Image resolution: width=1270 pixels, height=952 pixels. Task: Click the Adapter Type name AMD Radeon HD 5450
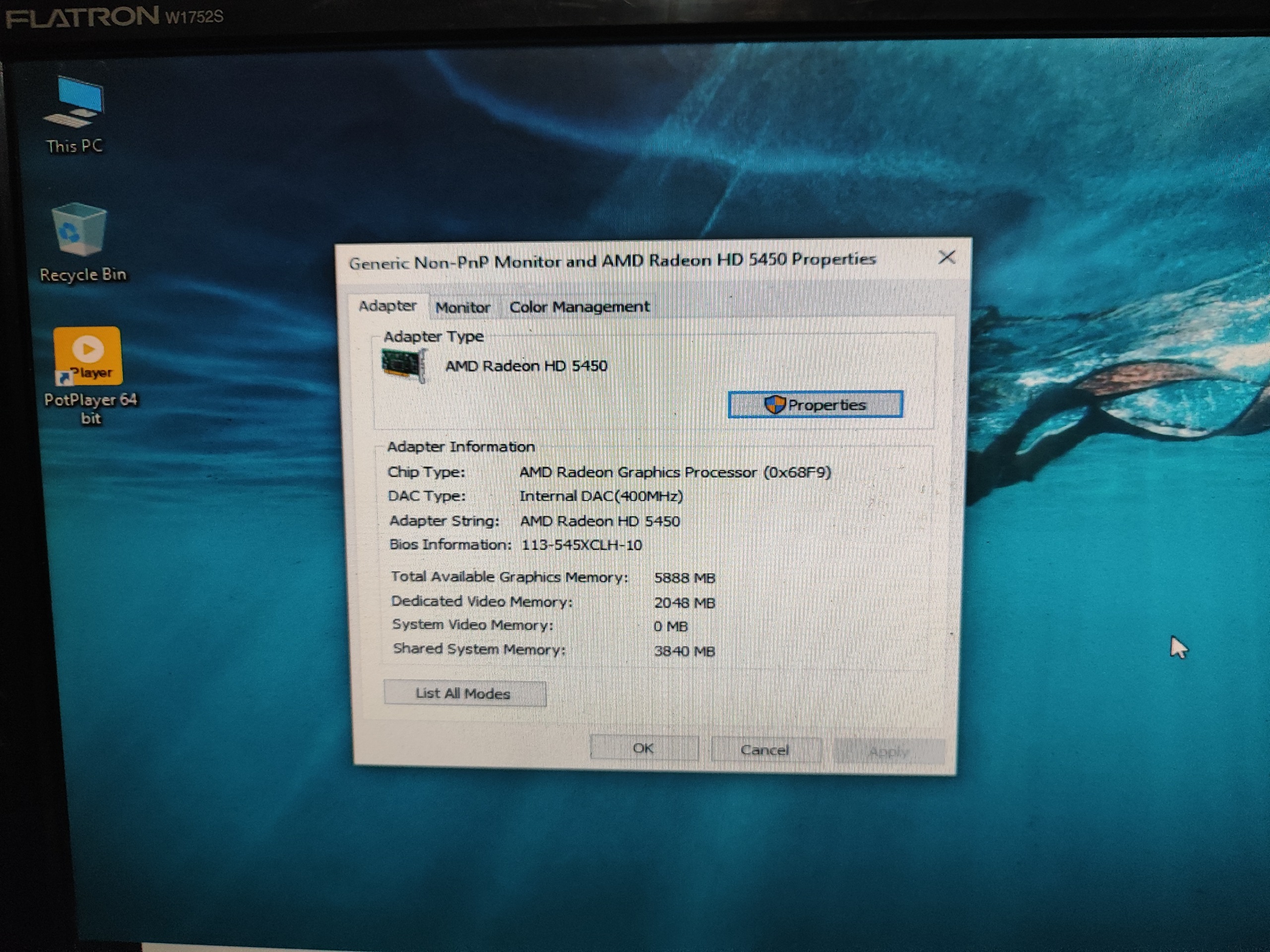tap(526, 366)
